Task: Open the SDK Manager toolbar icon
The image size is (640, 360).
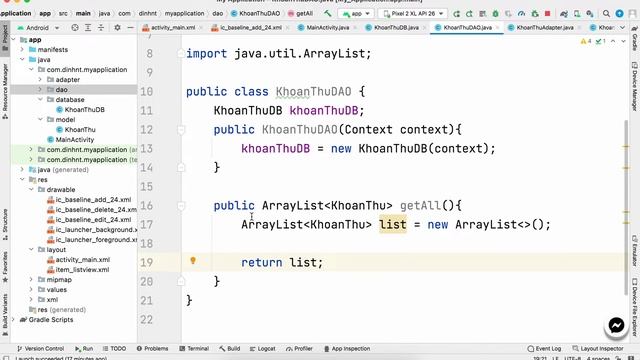Action: pyautogui.click(x=590, y=13)
